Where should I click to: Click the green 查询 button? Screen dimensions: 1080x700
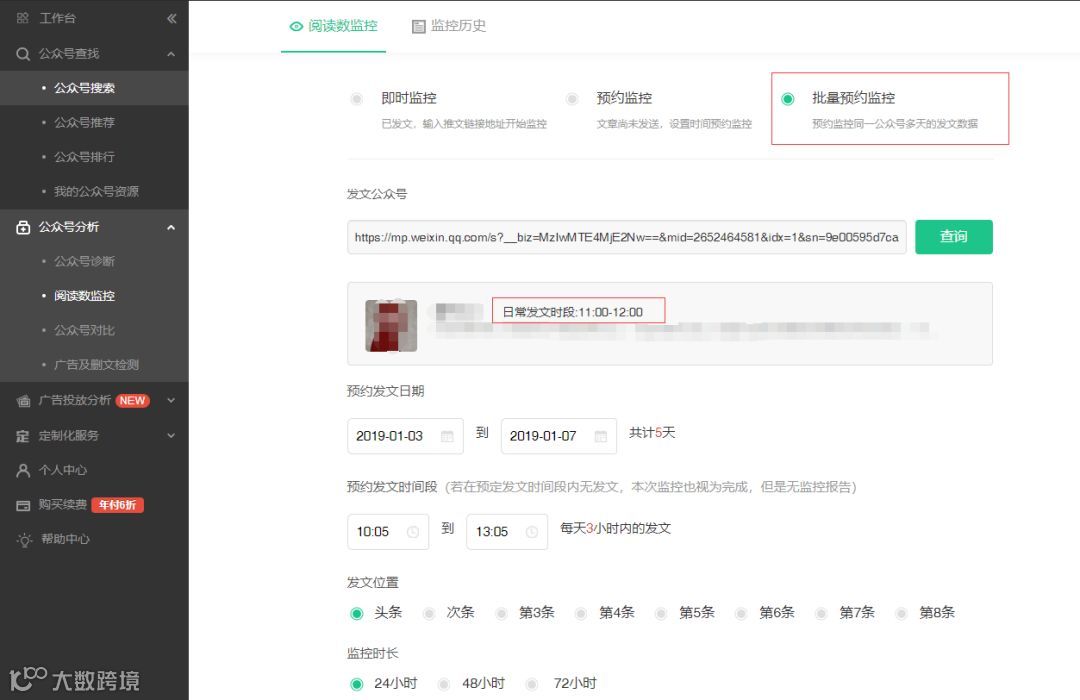point(953,237)
